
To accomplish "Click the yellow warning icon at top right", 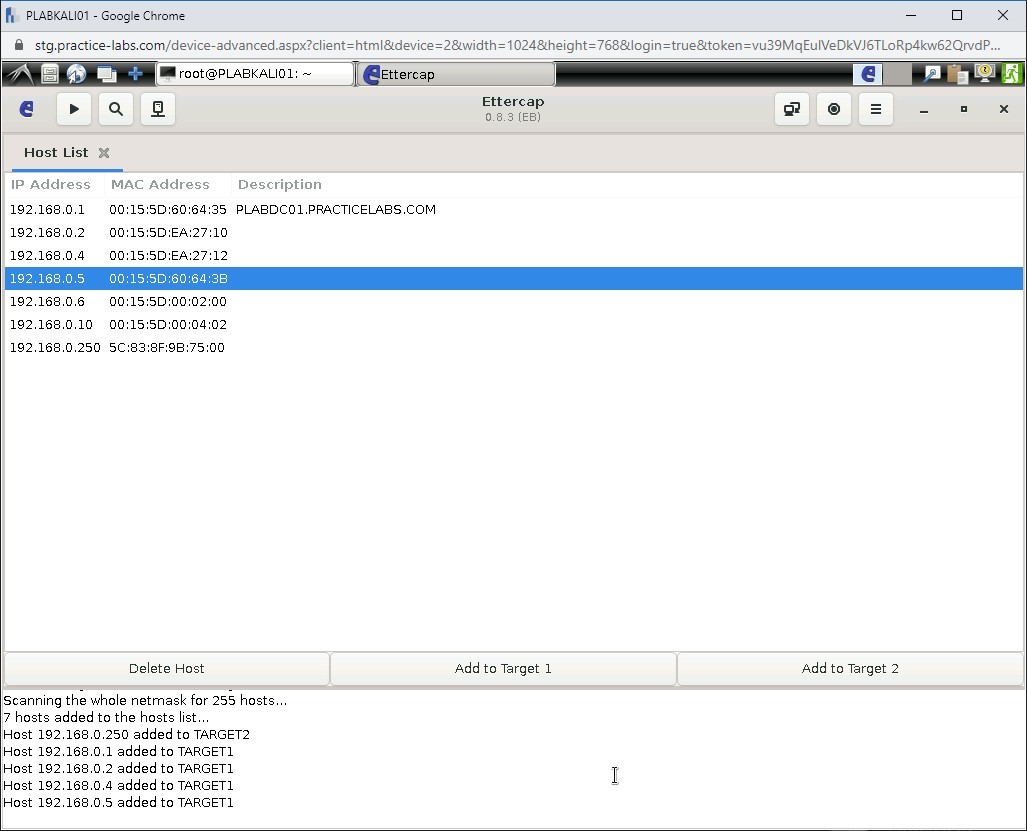I will (984, 73).
